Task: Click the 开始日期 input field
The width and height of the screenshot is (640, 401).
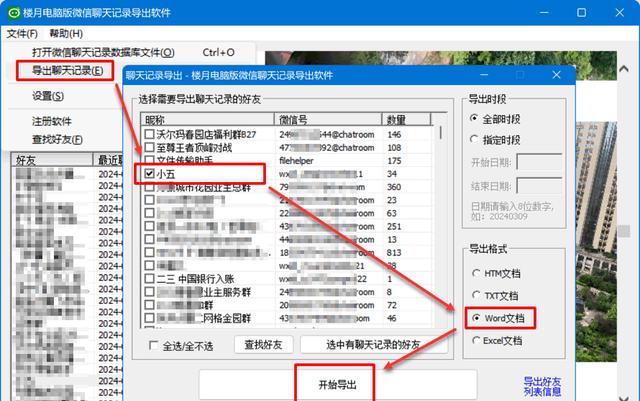Action: pos(539,162)
